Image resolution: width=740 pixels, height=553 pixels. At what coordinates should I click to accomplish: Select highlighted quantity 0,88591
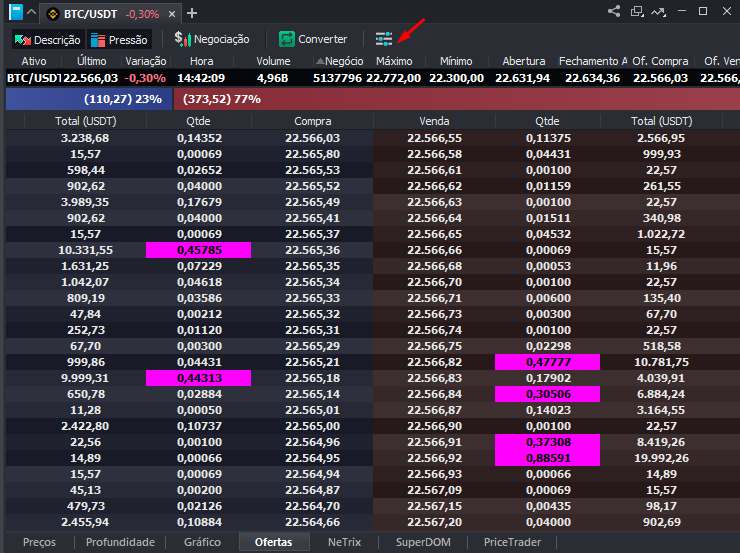547,458
